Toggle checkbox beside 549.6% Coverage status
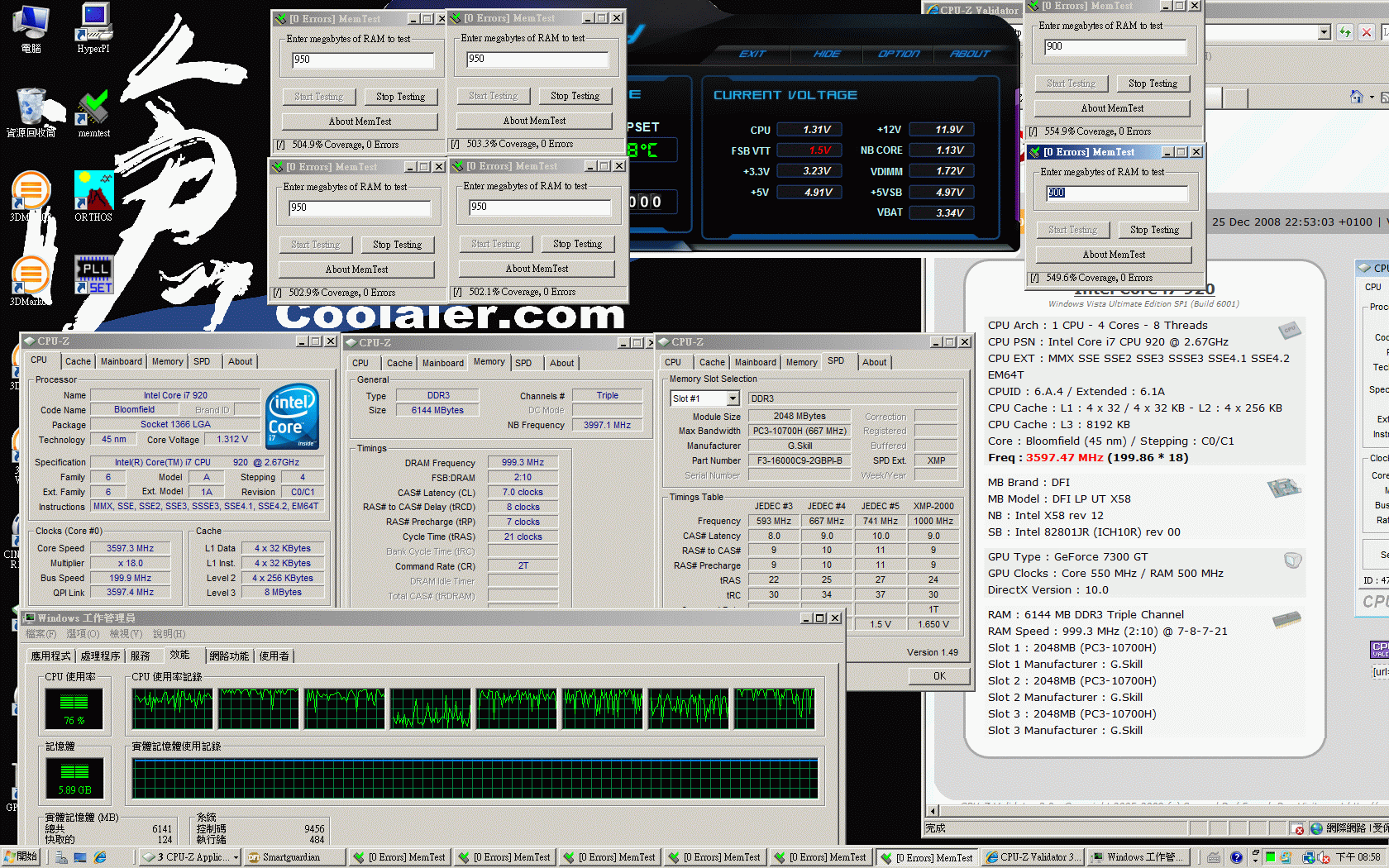 pyautogui.click(x=1035, y=278)
